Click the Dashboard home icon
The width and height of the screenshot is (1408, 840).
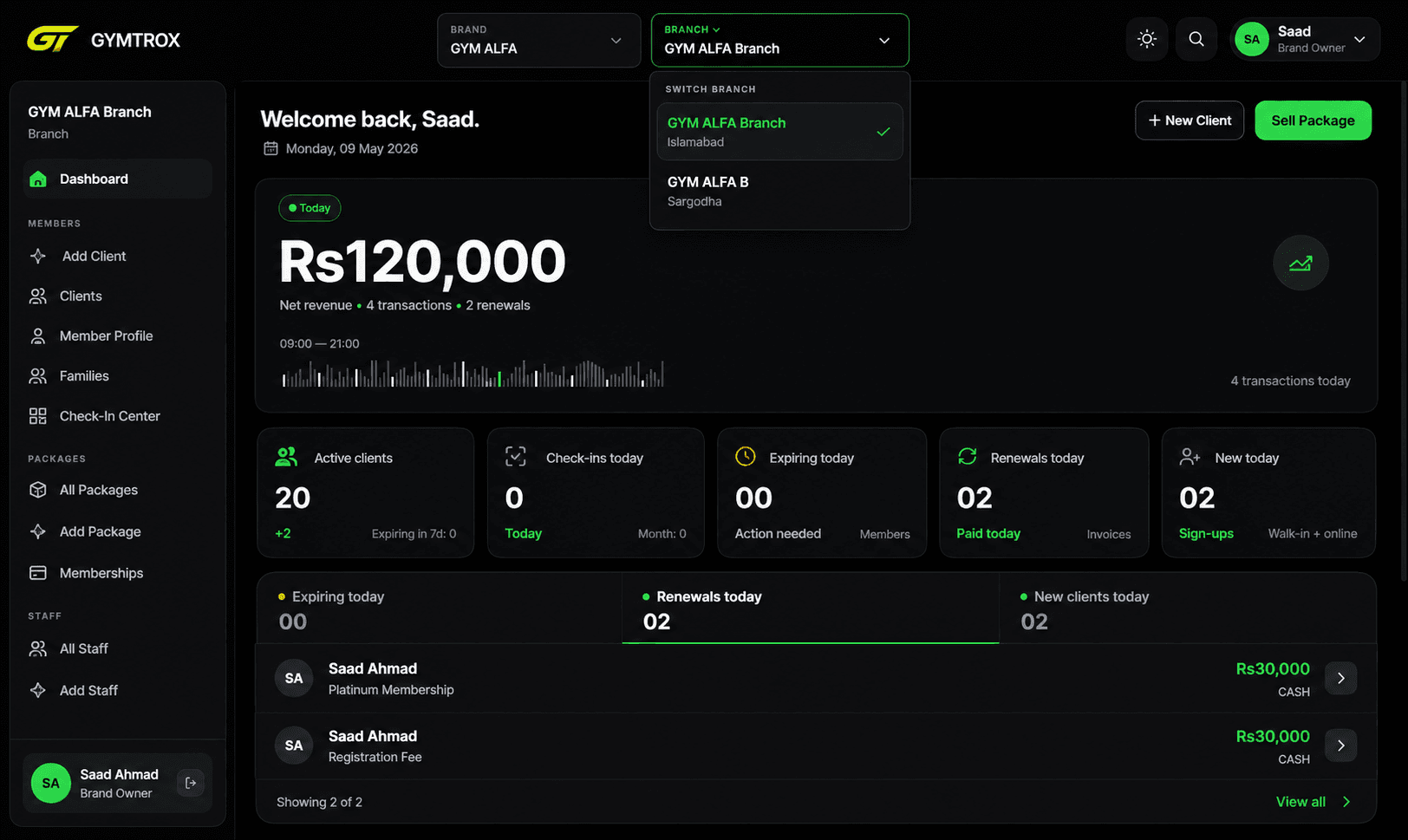point(38,179)
